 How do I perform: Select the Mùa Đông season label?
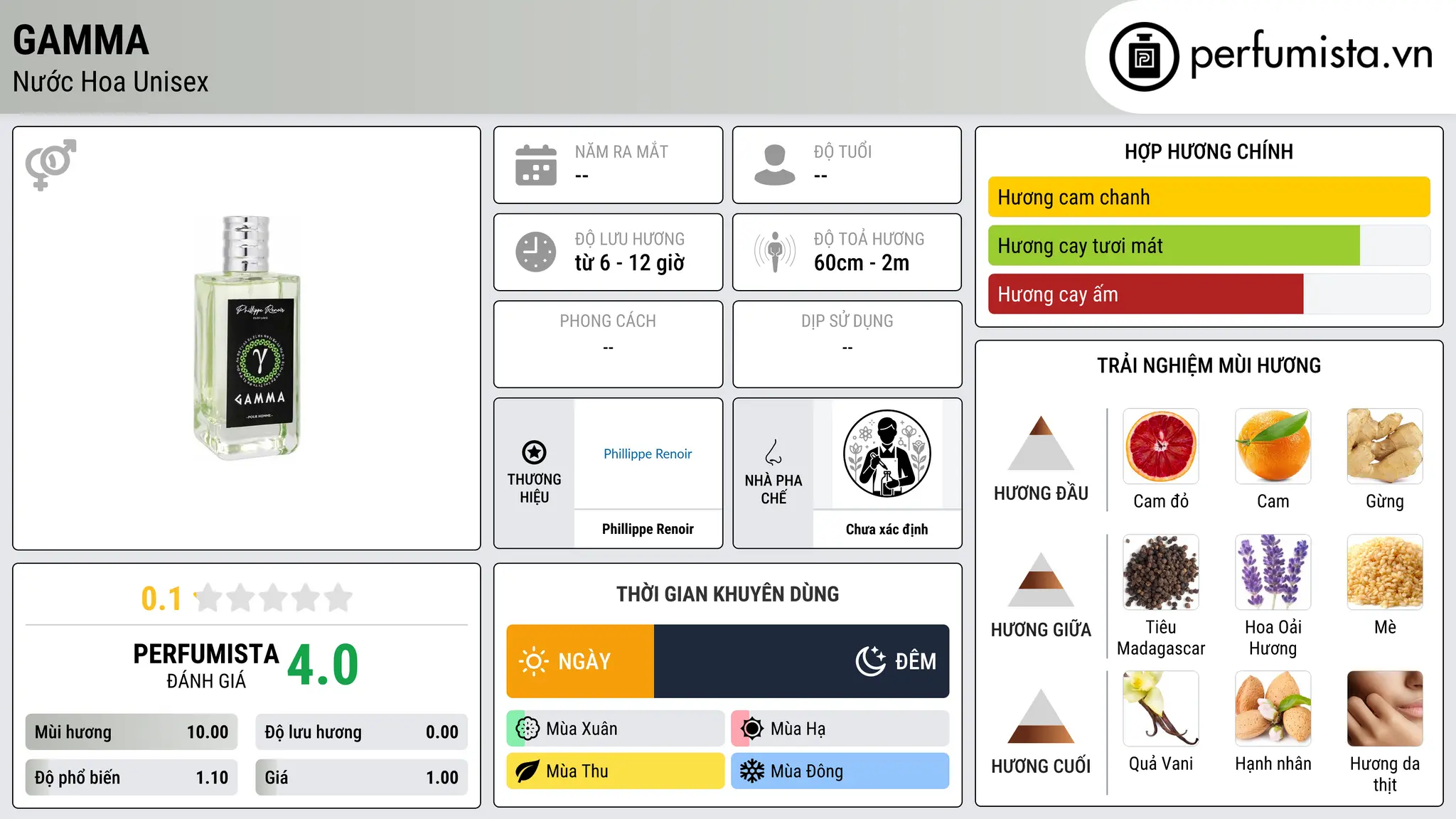pos(807,771)
